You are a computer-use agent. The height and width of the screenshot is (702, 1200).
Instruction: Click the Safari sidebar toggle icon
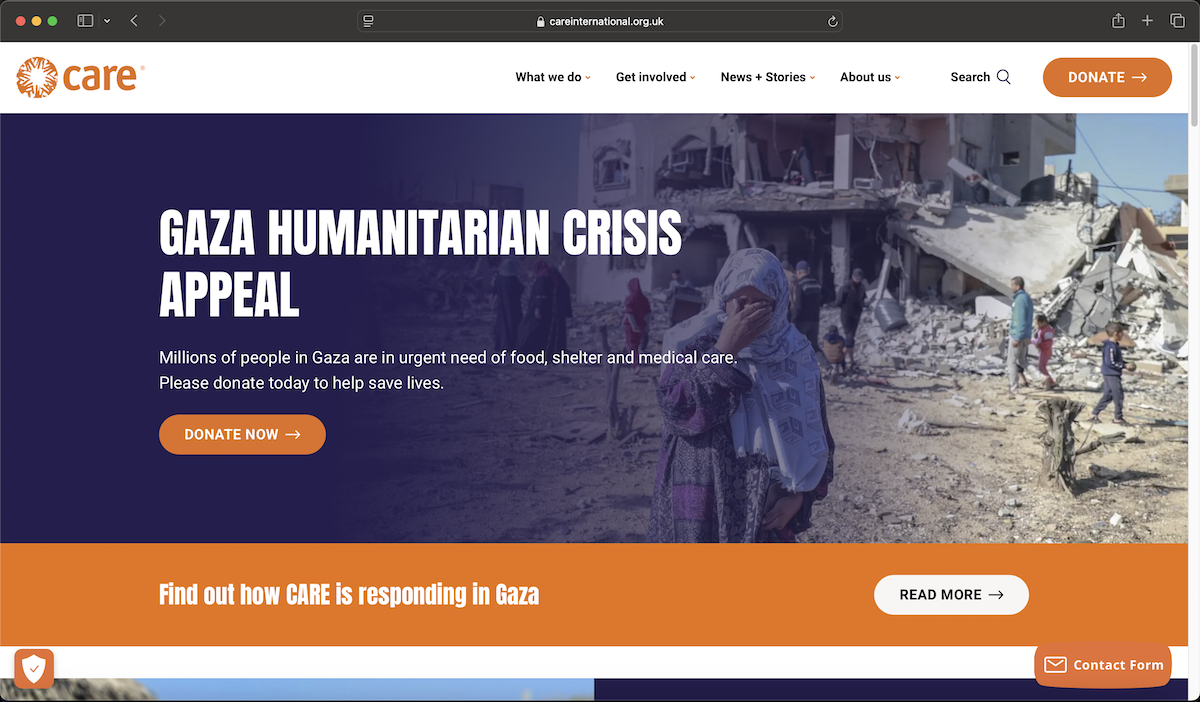click(86, 21)
